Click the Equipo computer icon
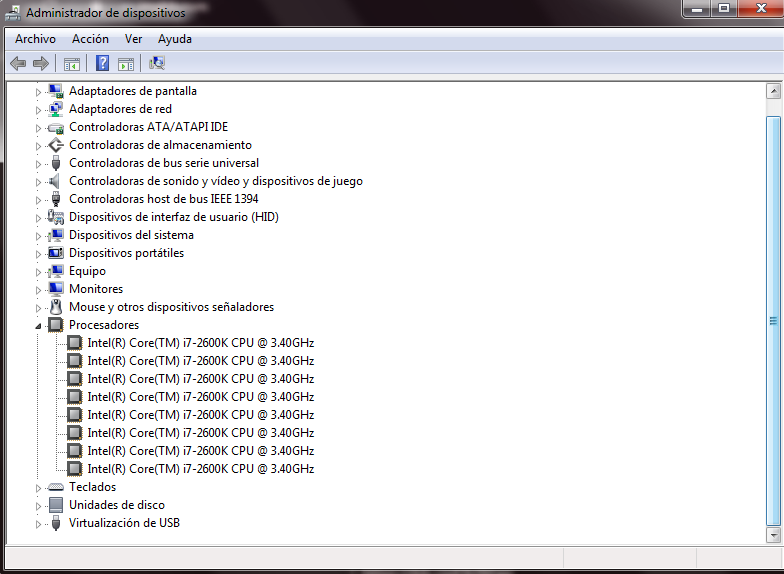The height and width of the screenshot is (574, 784). (x=56, y=271)
